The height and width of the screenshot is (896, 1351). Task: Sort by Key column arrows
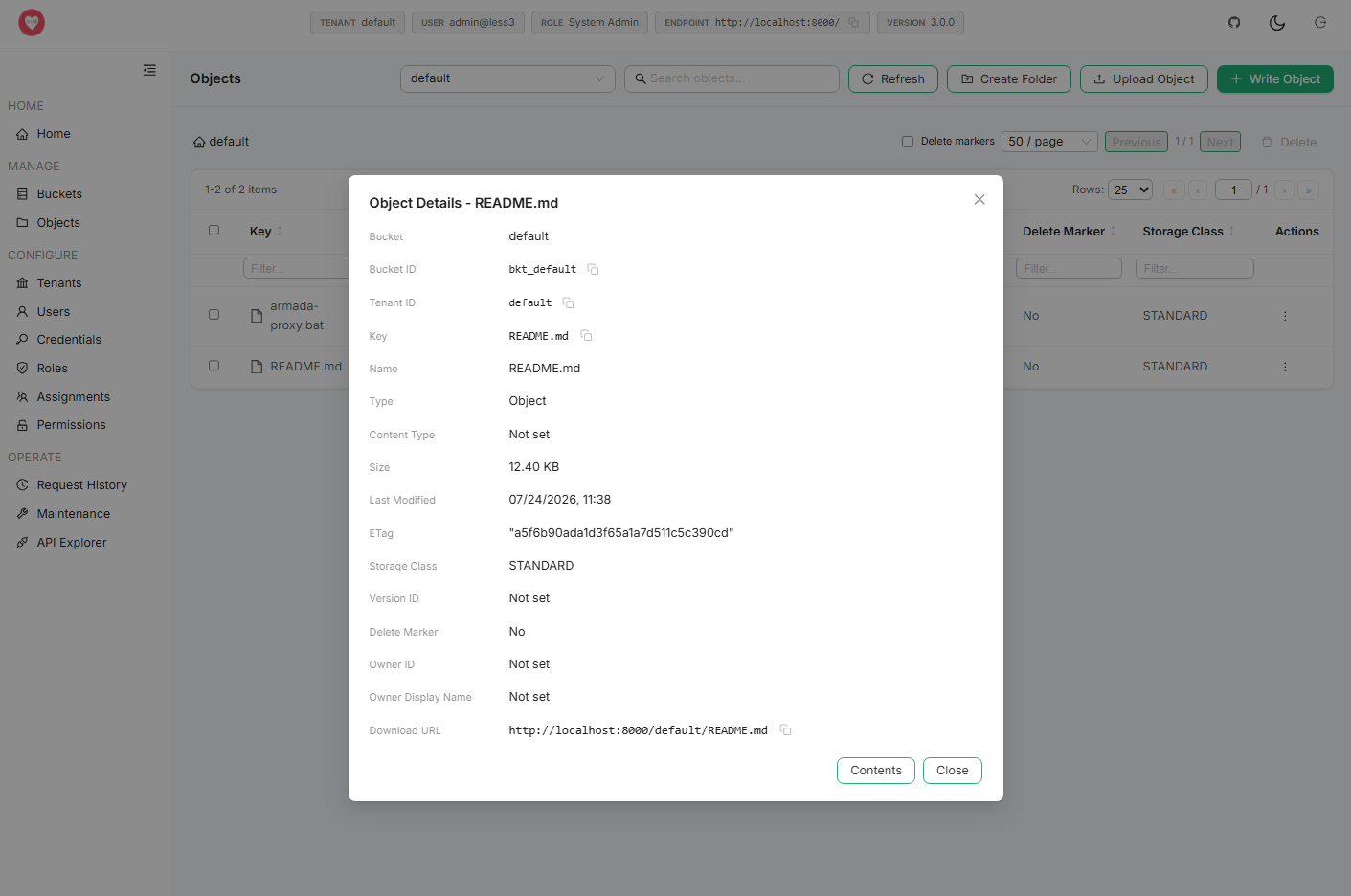click(280, 231)
